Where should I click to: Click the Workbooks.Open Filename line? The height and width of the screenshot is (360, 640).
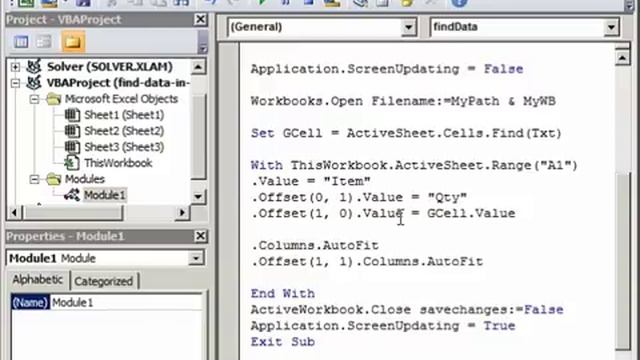click(x=403, y=101)
